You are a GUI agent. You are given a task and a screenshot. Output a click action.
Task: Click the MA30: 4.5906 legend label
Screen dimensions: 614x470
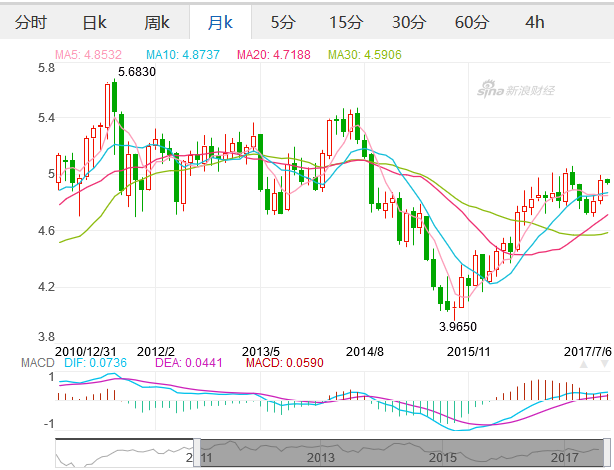click(365, 54)
